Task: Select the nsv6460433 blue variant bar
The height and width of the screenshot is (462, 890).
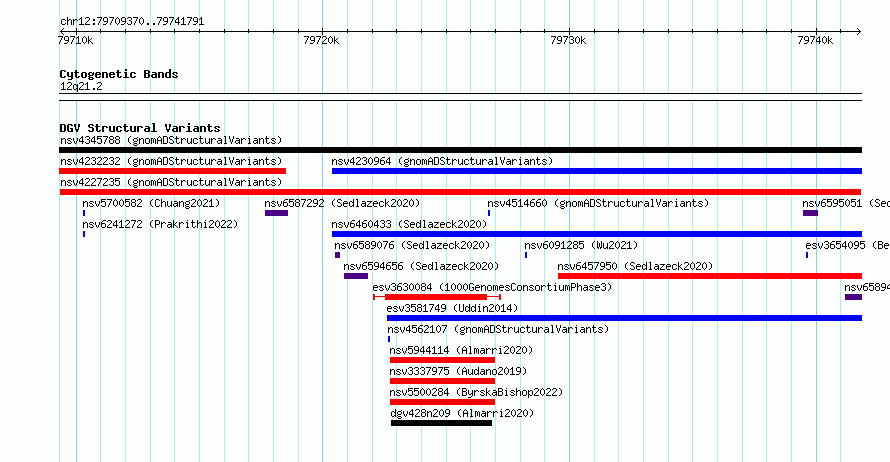Action: click(597, 234)
